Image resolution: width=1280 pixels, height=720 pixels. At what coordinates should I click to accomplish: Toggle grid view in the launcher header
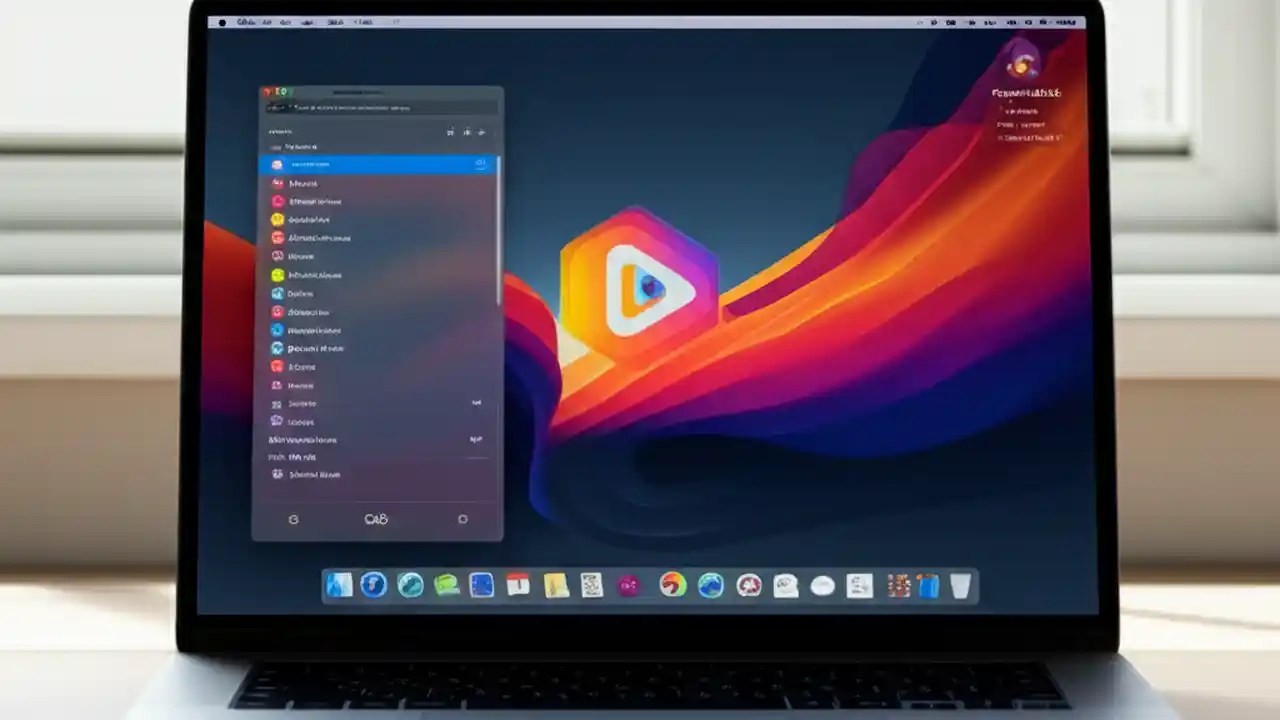(449, 132)
